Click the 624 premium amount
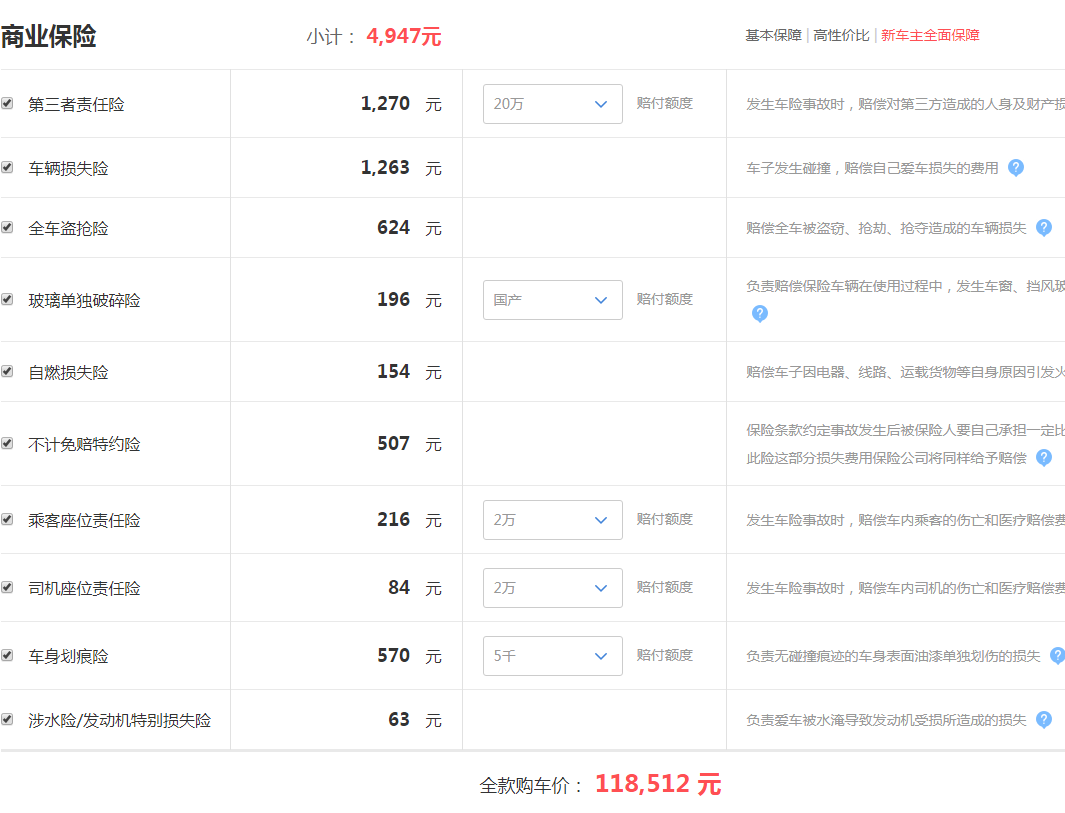Screen dimensions: 1065x813 [x=393, y=227]
